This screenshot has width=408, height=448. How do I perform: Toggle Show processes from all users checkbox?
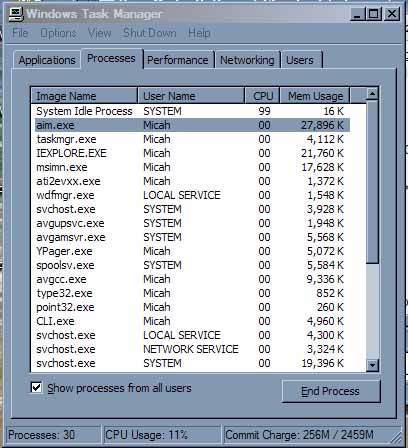pos(36,388)
